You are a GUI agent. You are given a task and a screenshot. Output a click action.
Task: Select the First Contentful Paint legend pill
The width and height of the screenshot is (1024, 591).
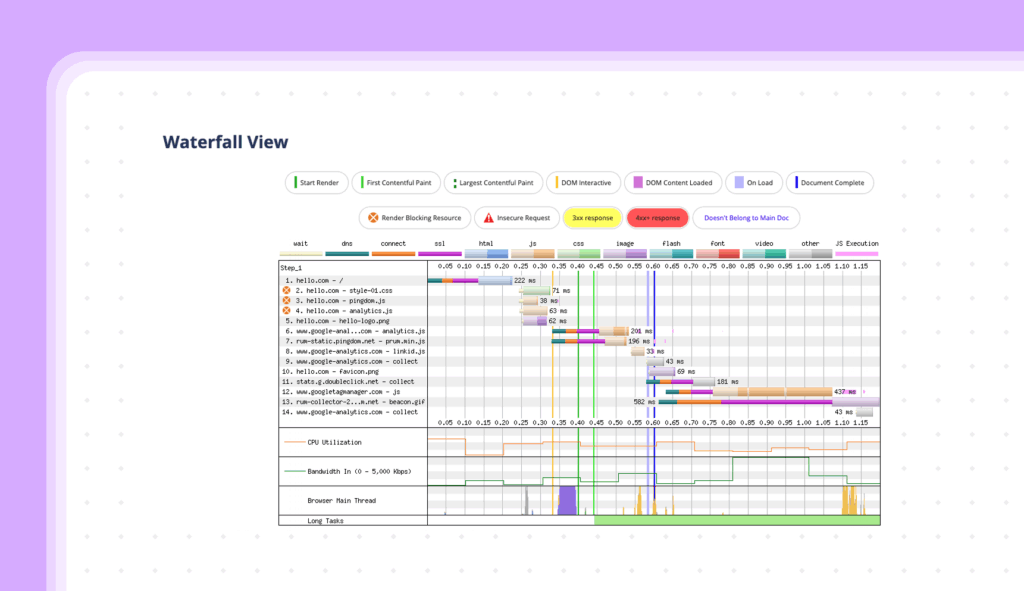click(397, 183)
